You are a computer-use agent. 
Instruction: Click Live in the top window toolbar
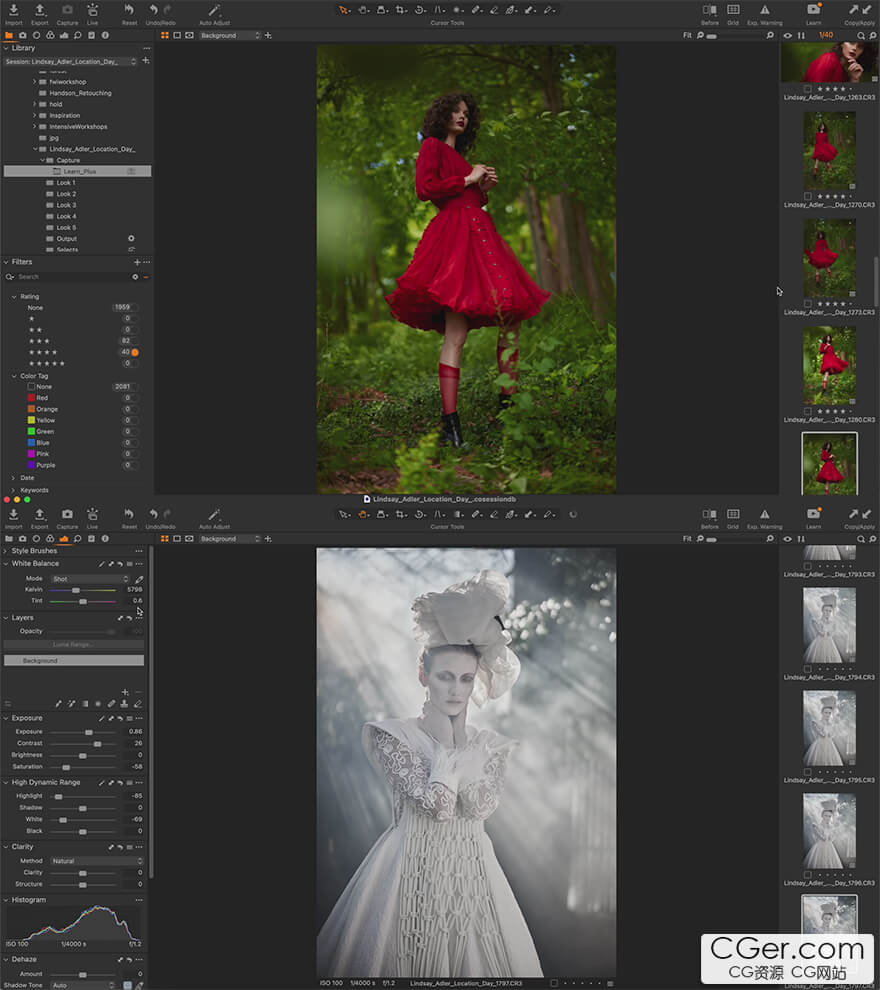(92, 14)
